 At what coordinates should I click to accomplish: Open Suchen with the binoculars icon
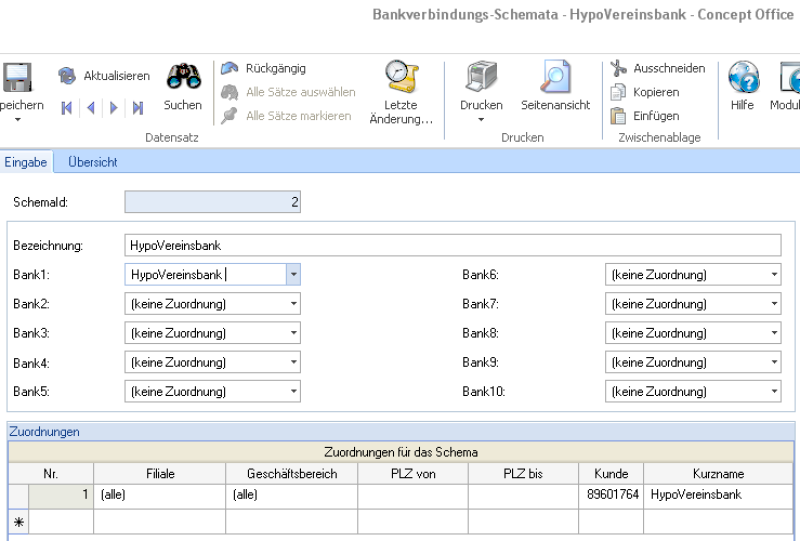[184, 77]
